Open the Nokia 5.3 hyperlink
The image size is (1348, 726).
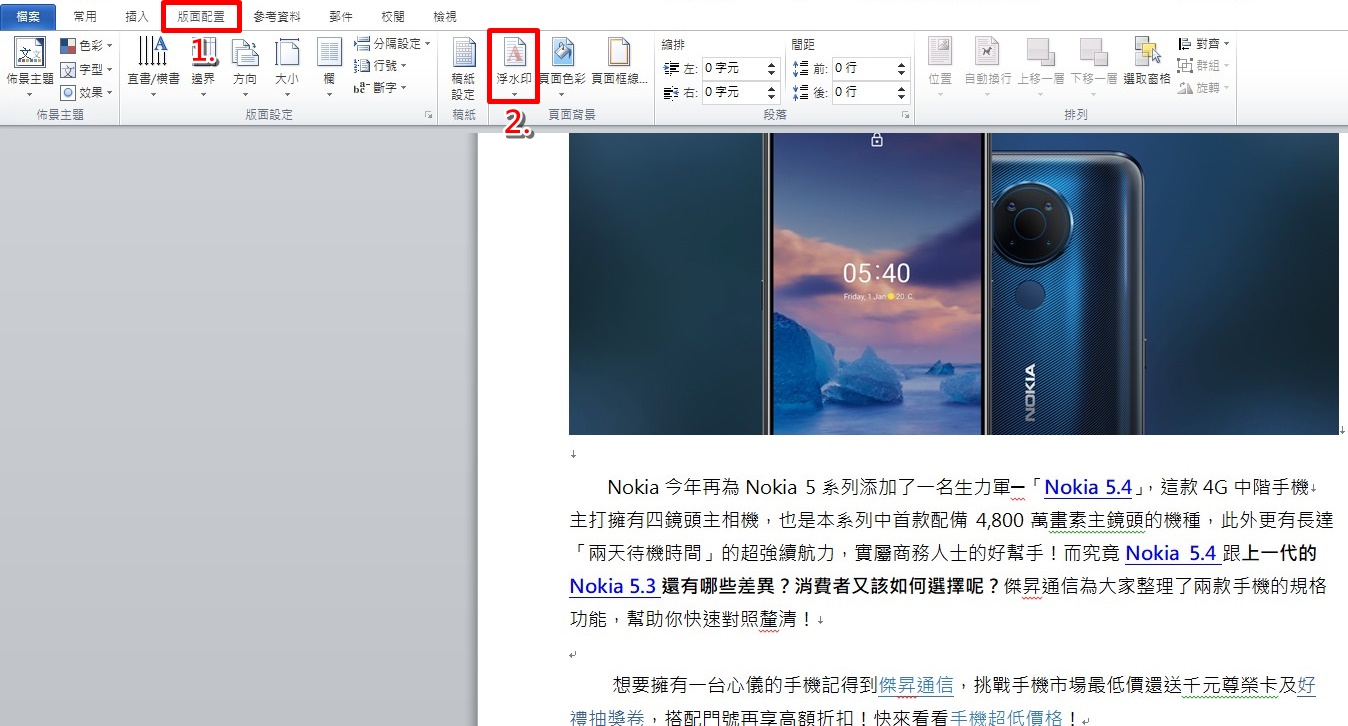613,586
